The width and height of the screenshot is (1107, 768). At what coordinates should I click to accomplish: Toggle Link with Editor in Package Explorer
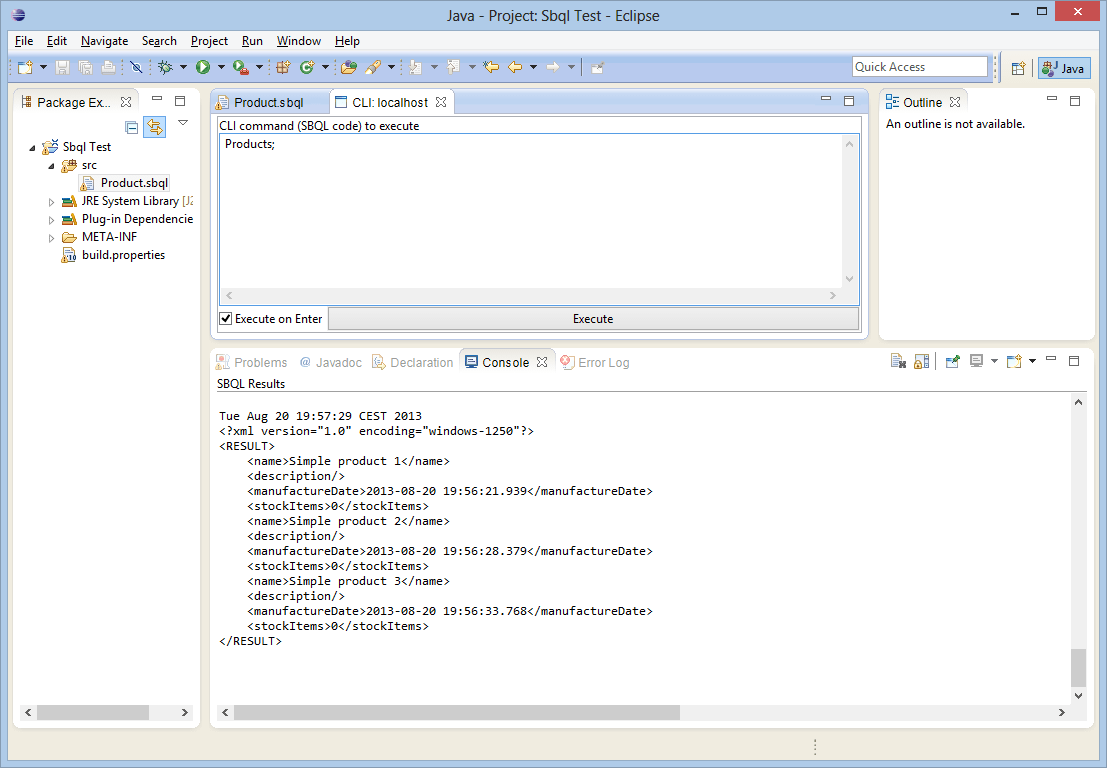(155, 127)
